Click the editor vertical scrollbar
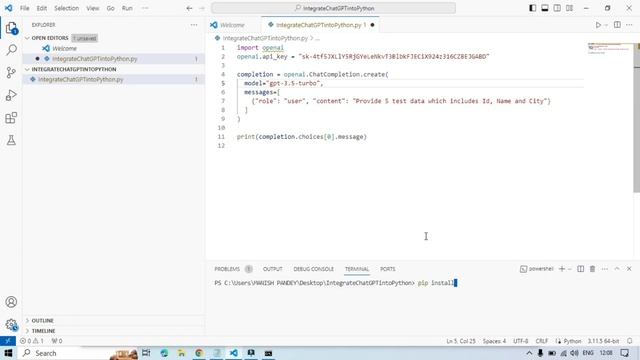This screenshot has width=640, height=360. click(x=636, y=118)
